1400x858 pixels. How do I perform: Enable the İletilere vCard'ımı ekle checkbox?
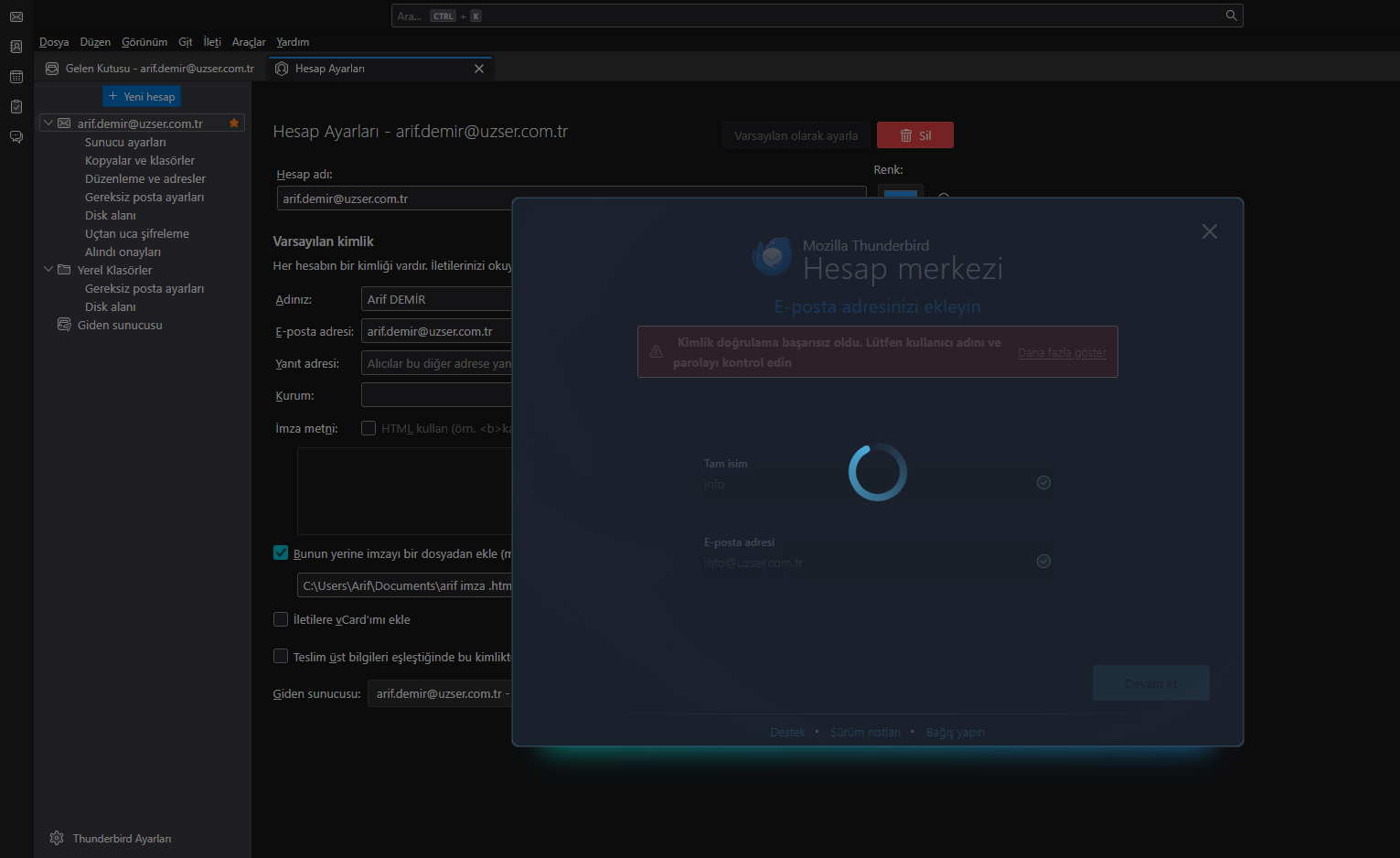281,619
